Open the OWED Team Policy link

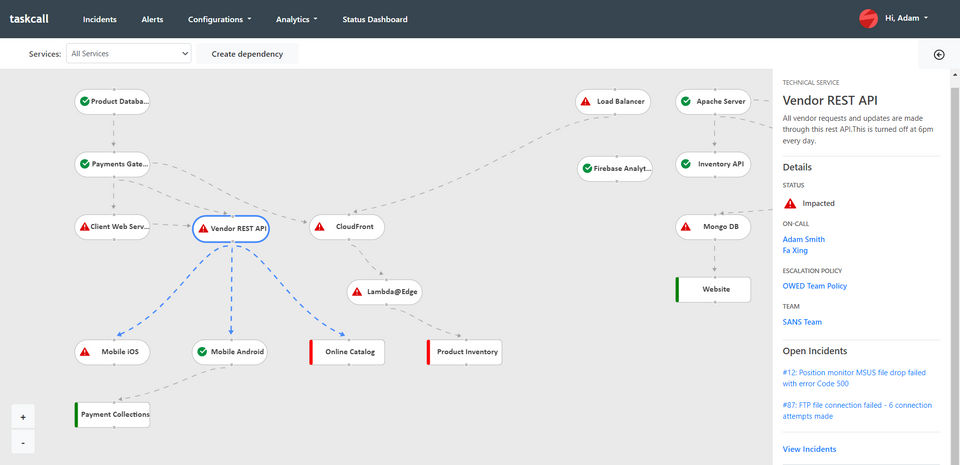click(814, 286)
